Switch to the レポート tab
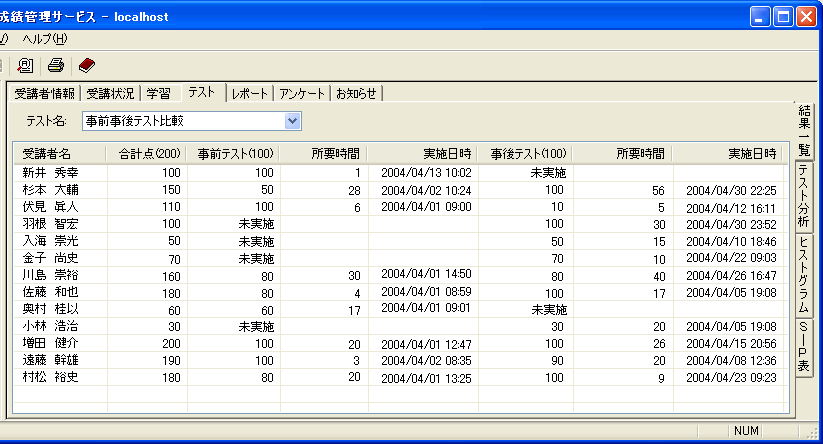The width and height of the screenshot is (823, 444). [250, 93]
